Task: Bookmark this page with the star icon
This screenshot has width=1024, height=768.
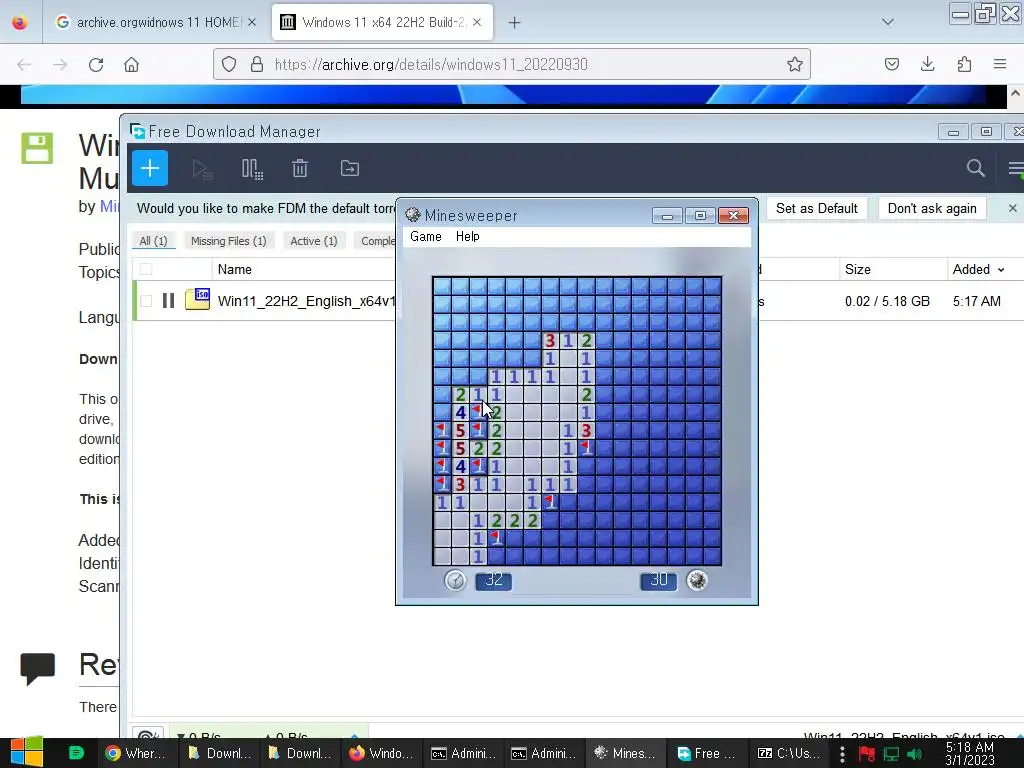Action: click(794, 64)
